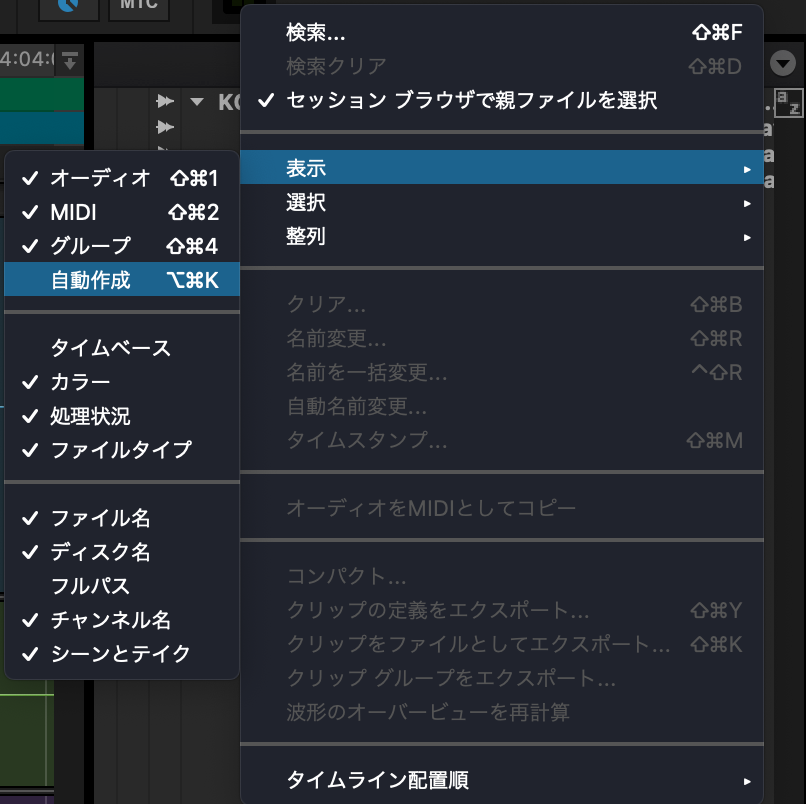Click the 4:04 time counter display
This screenshot has height=804, width=806.
pyautogui.click(x=25, y=58)
